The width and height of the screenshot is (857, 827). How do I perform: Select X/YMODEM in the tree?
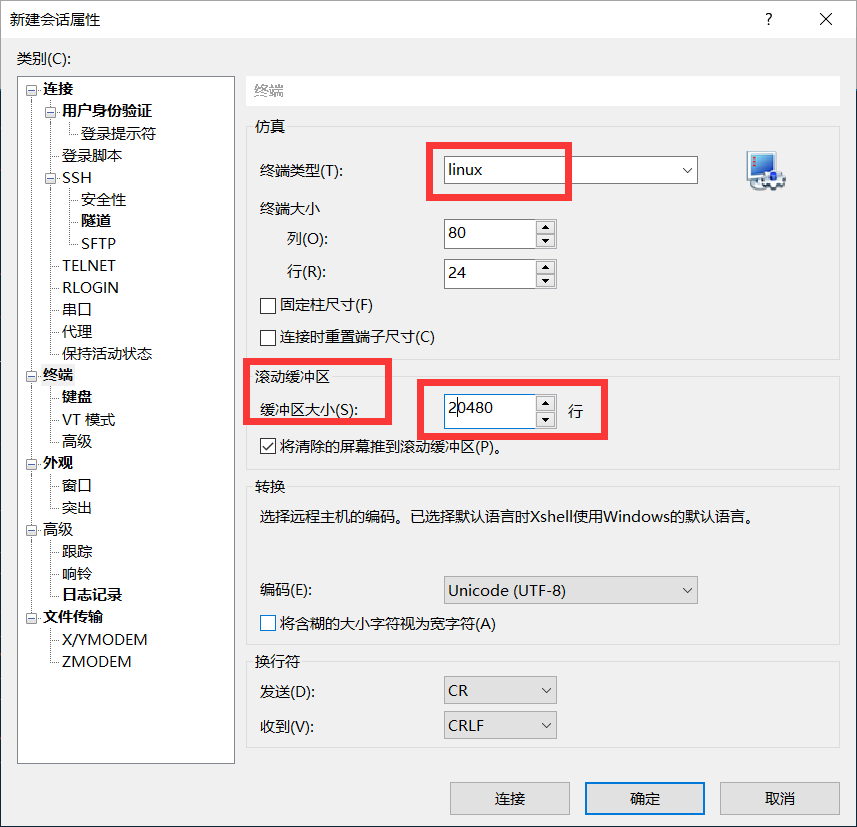pos(104,640)
